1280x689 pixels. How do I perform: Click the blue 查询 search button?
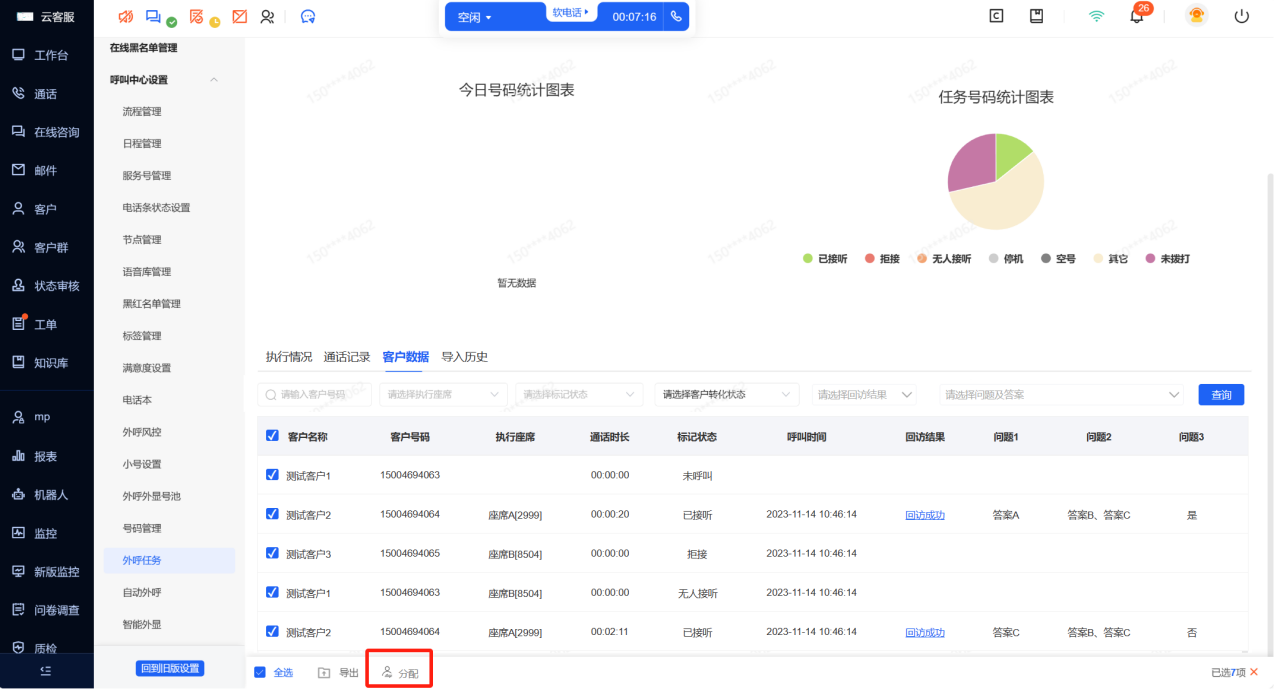(1221, 395)
